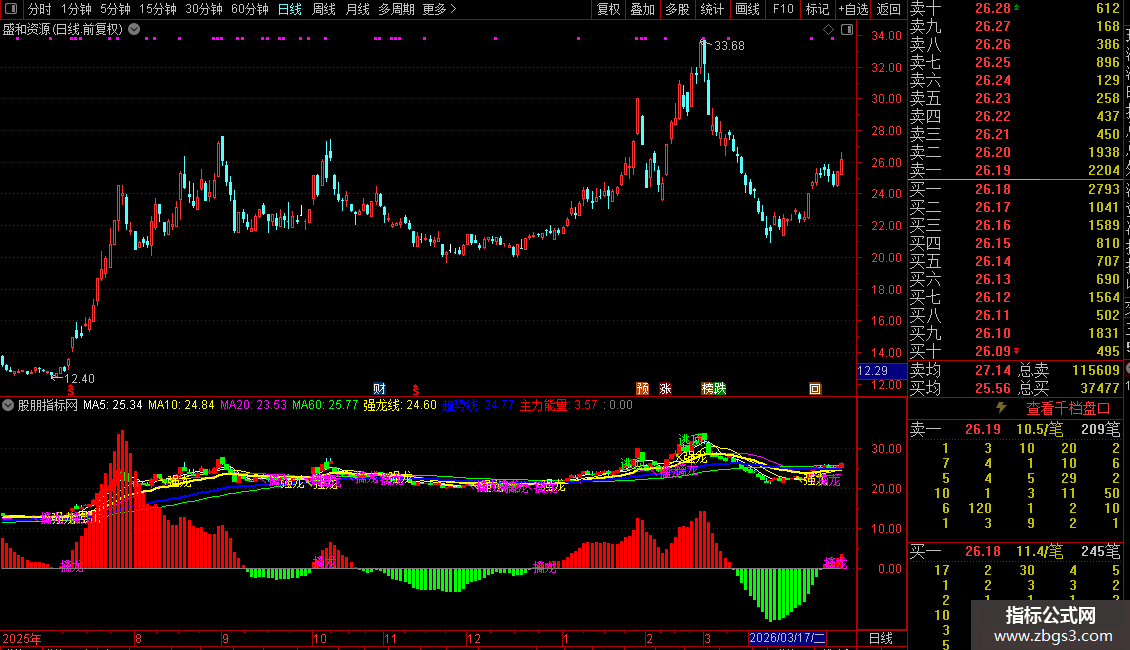Click the orange 预 forecast marker
1130x650 pixels.
tap(643, 388)
